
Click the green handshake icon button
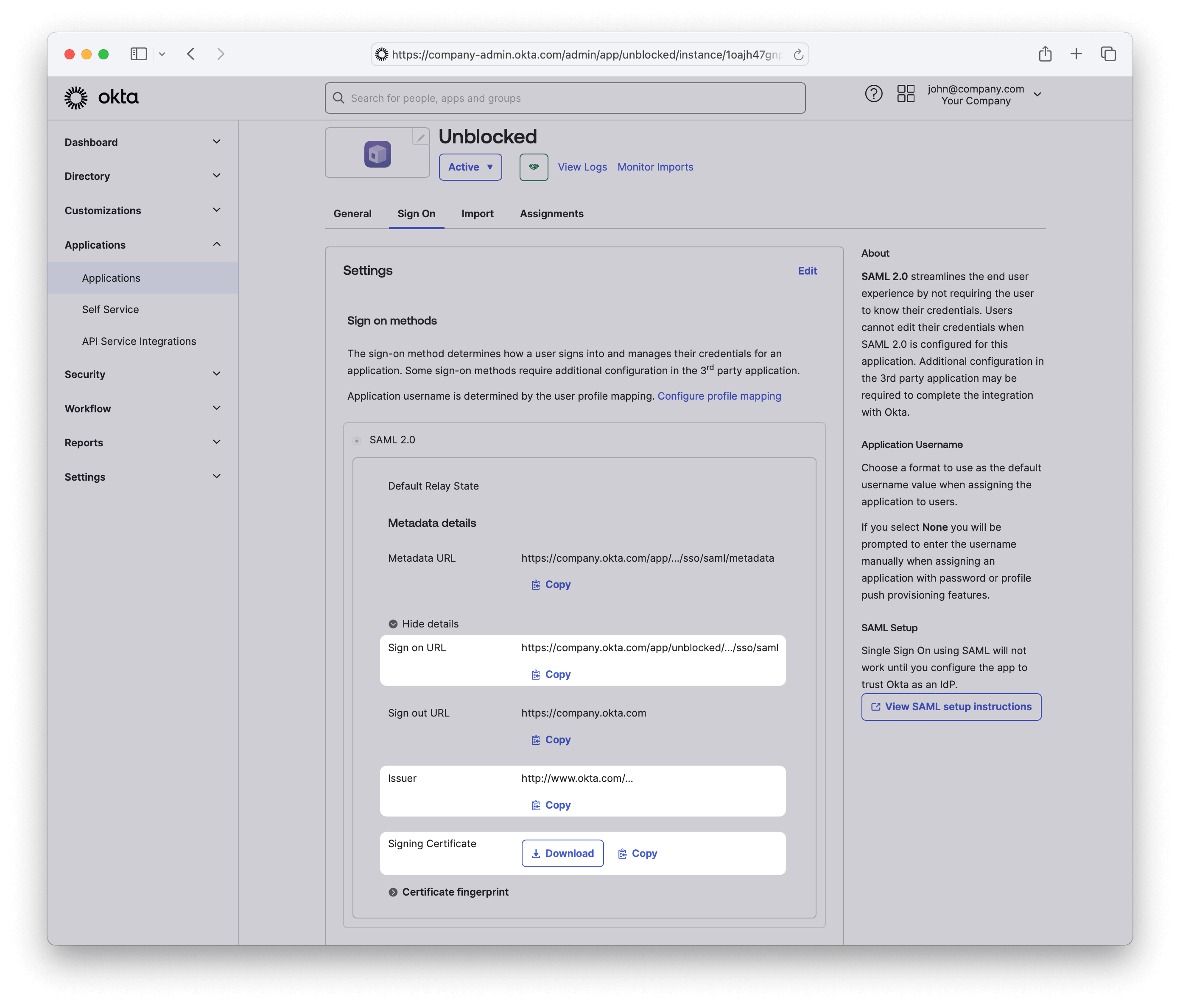click(x=534, y=167)
